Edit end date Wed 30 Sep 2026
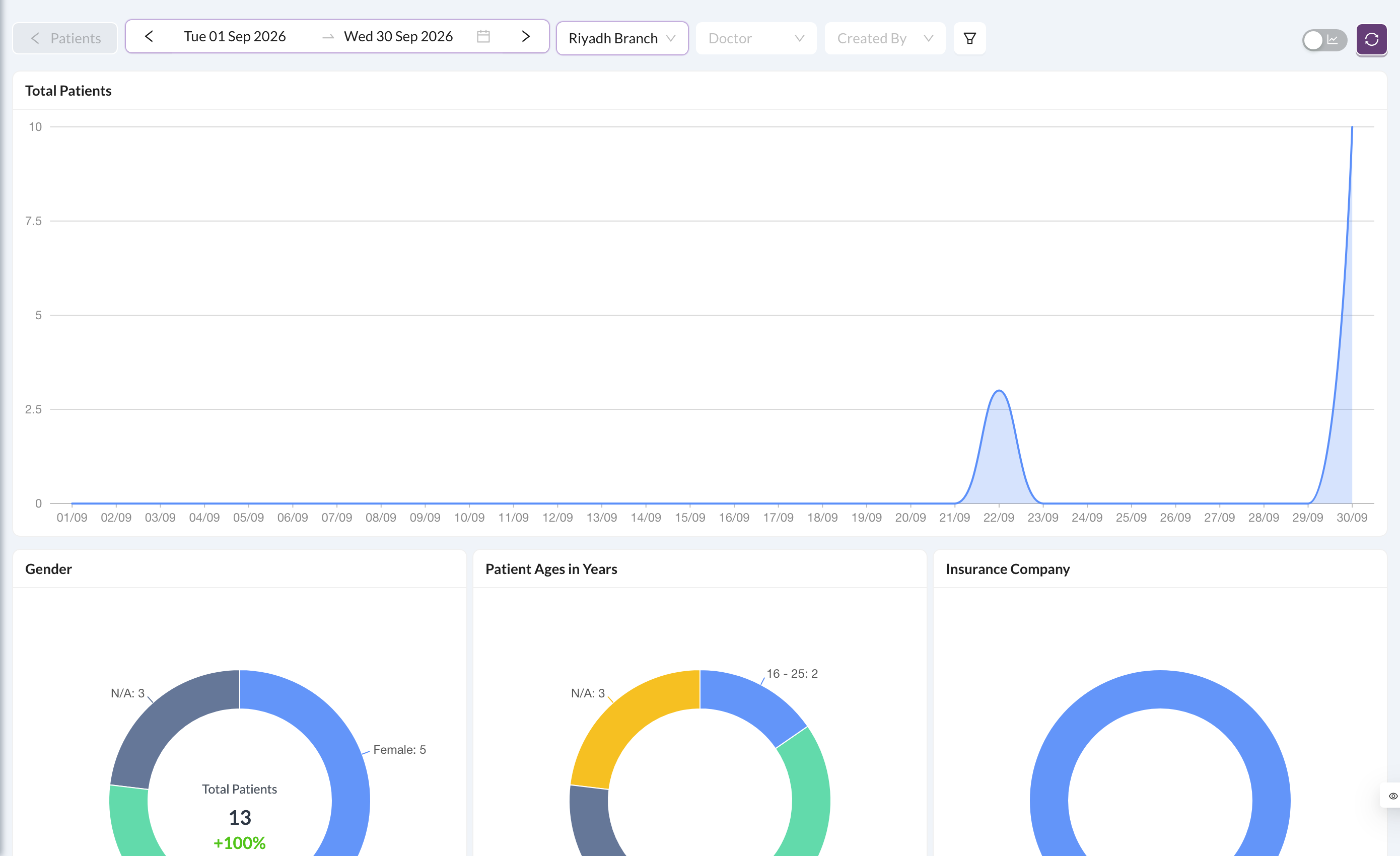The height and width of the screenshot is (856, 1400). pos(398,37)
